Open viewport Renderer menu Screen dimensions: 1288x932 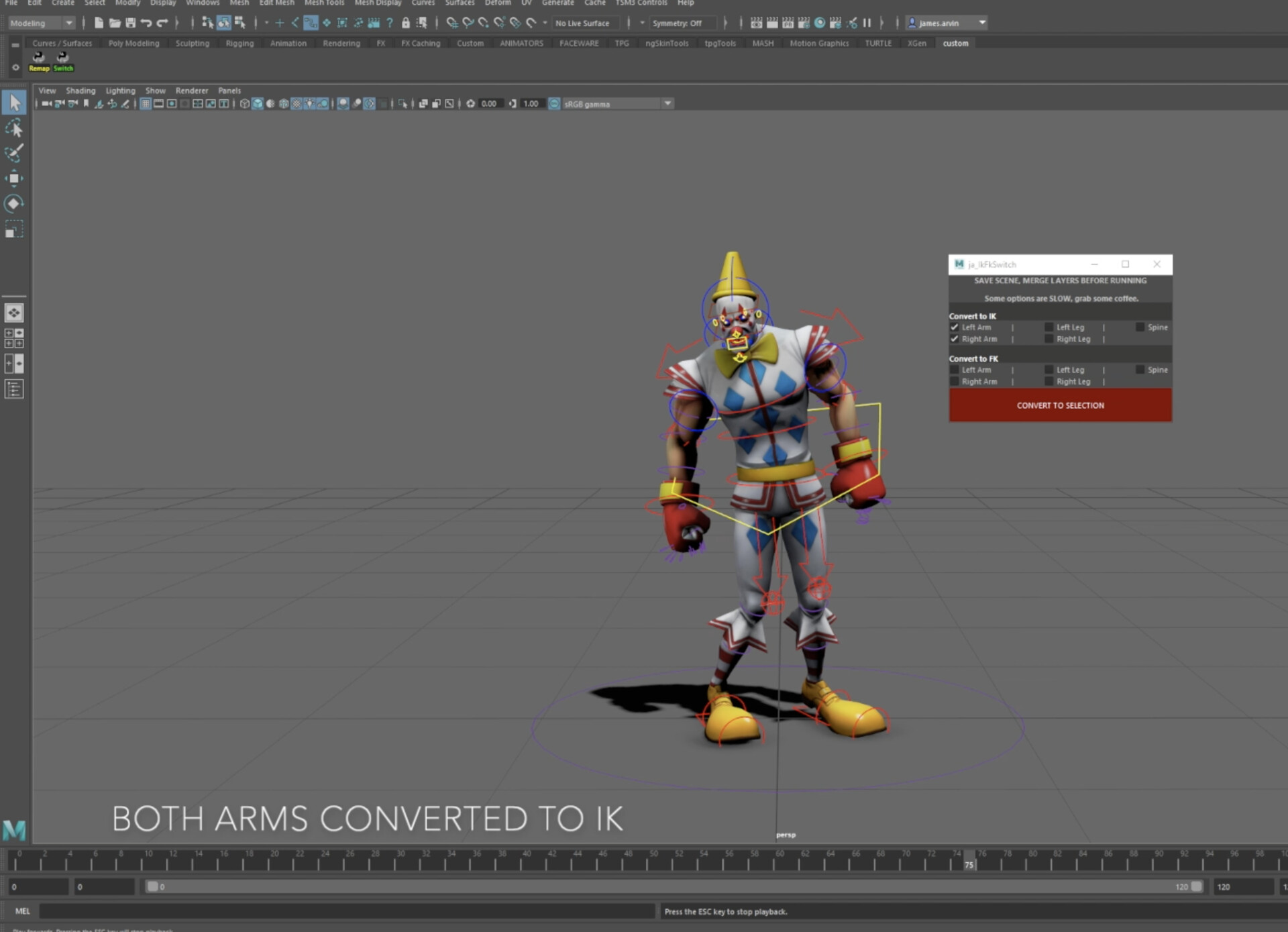click(192, 91)
